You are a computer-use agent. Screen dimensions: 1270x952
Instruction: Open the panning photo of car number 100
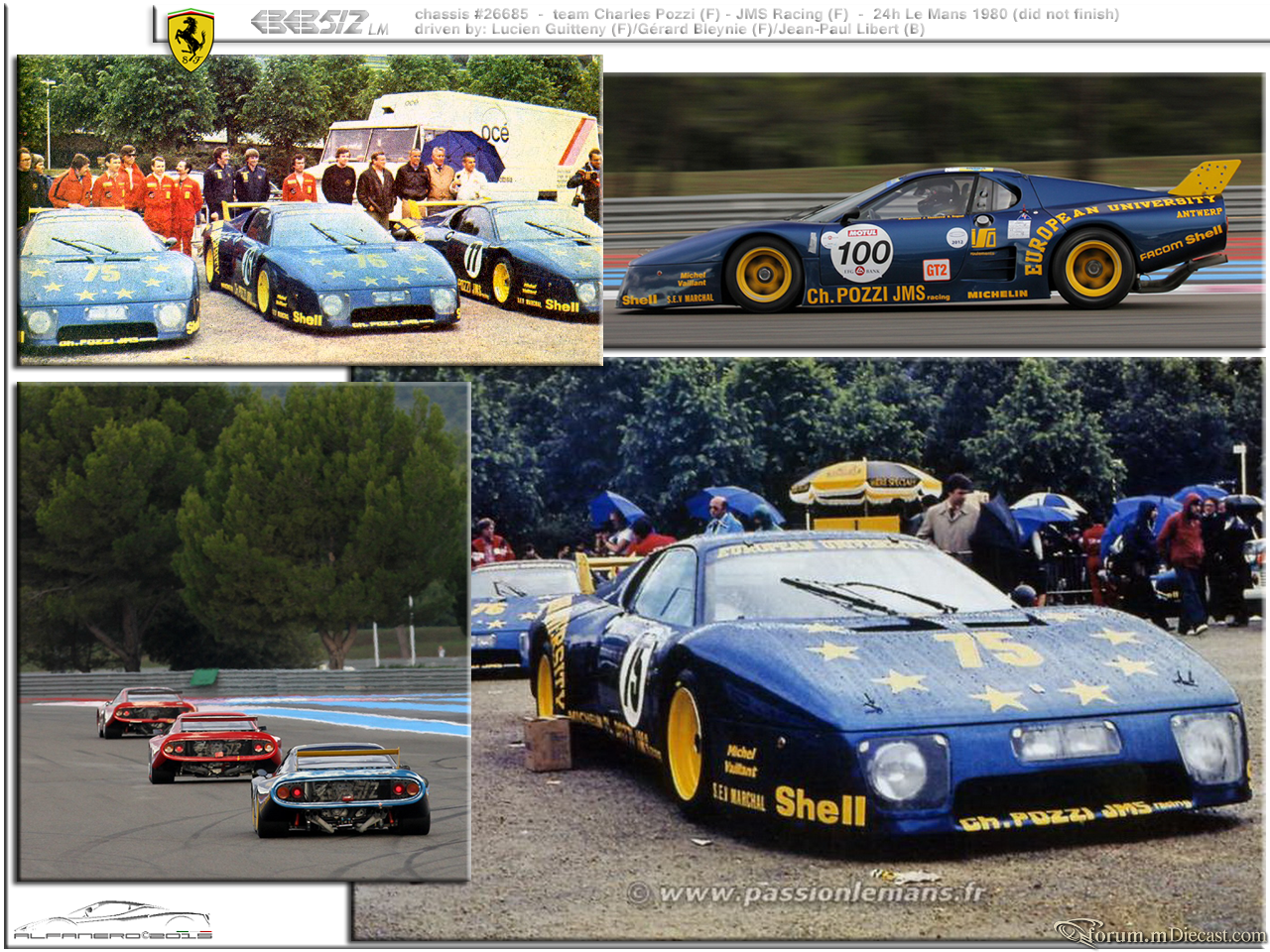tap(933, 210)
